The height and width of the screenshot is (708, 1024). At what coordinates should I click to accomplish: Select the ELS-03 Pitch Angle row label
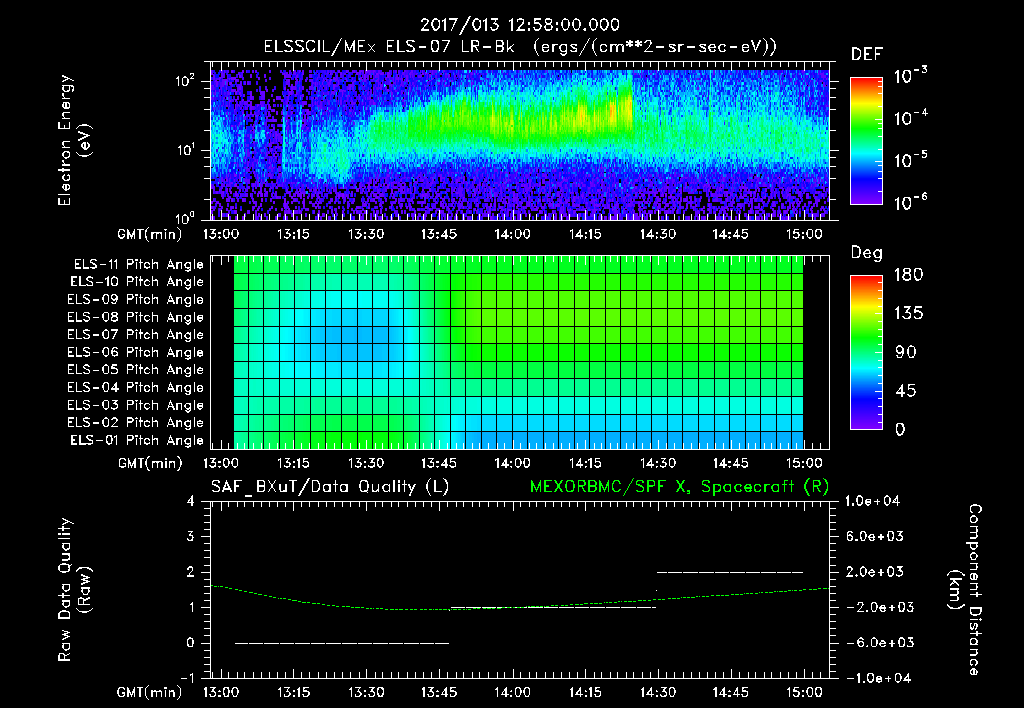point(135,405)
